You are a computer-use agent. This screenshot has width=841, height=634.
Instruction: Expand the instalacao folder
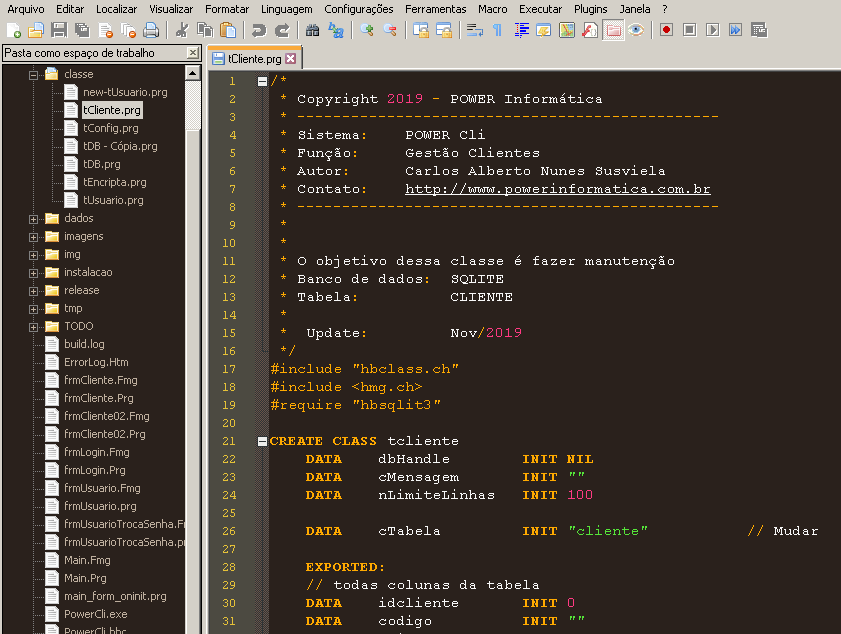click(x=33, y=273)
